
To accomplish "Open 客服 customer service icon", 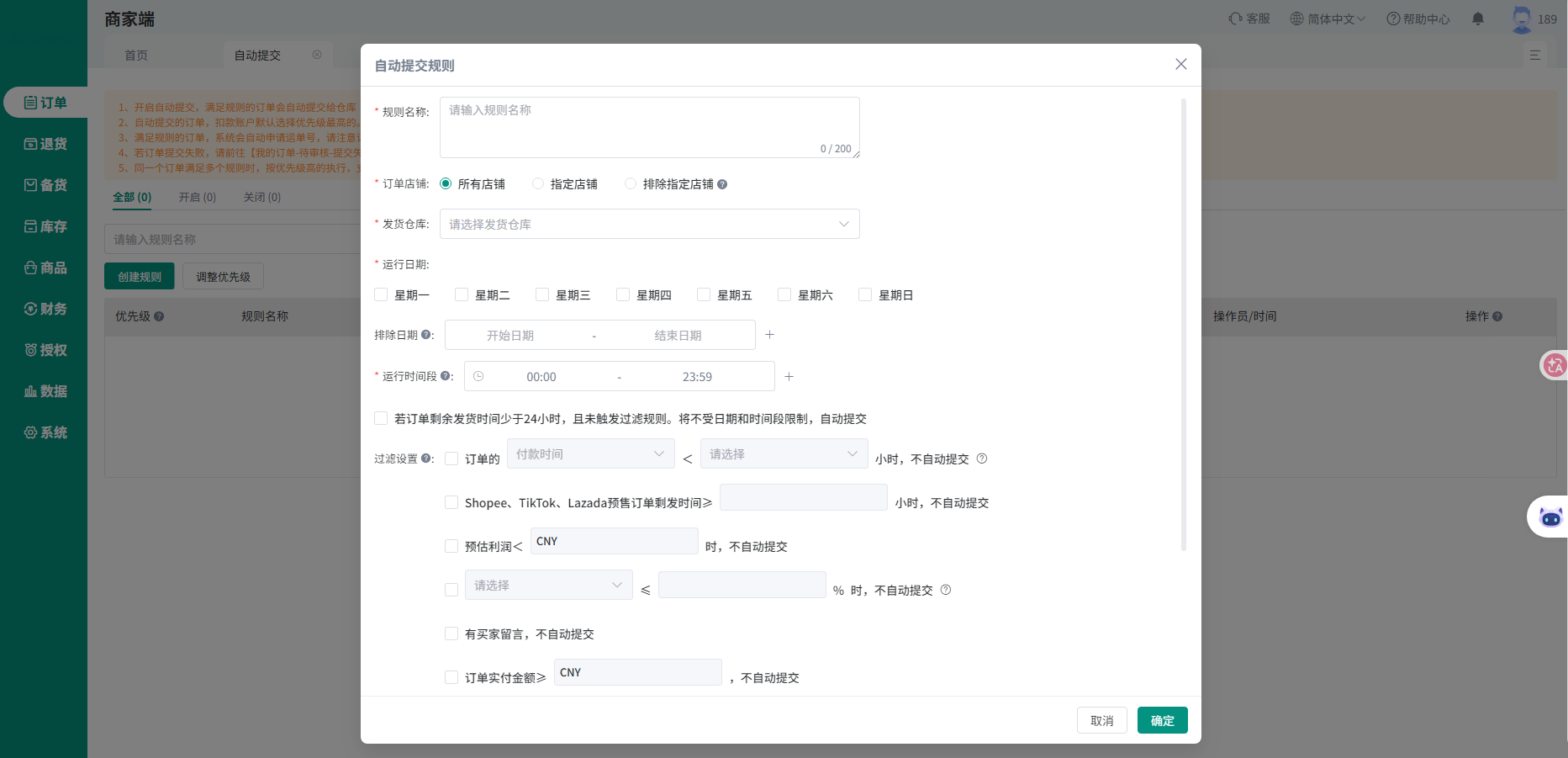I will (x=1249, y=19).
